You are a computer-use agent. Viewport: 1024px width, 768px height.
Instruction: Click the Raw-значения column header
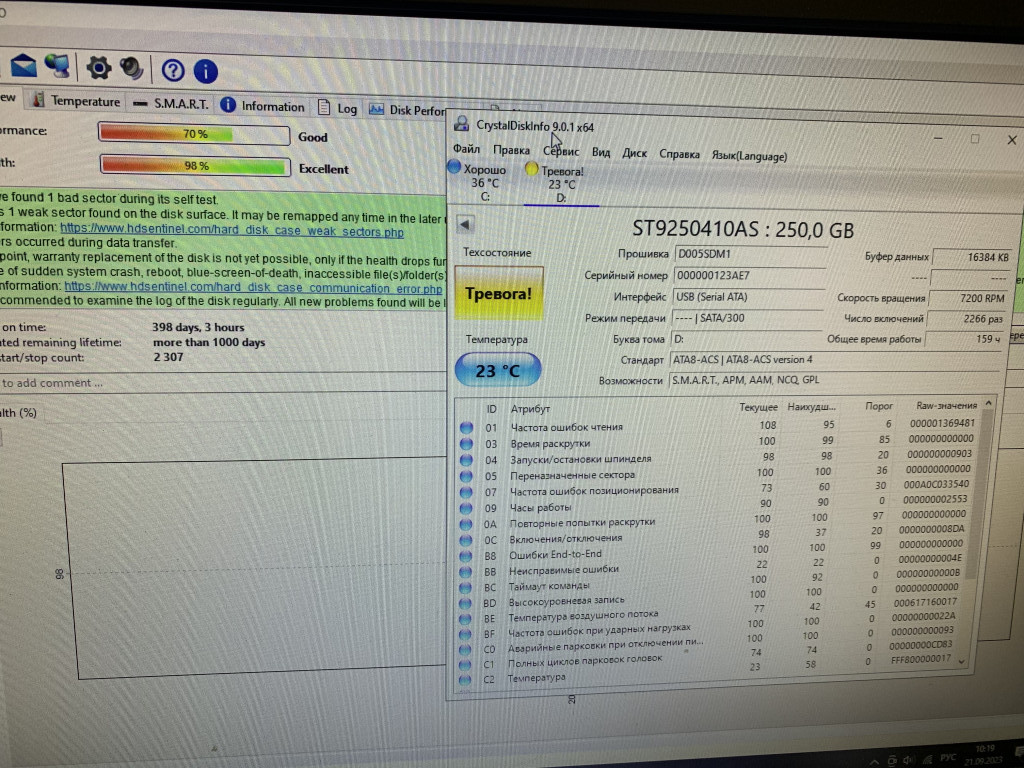pyautogui.click(x=946, y=405)
